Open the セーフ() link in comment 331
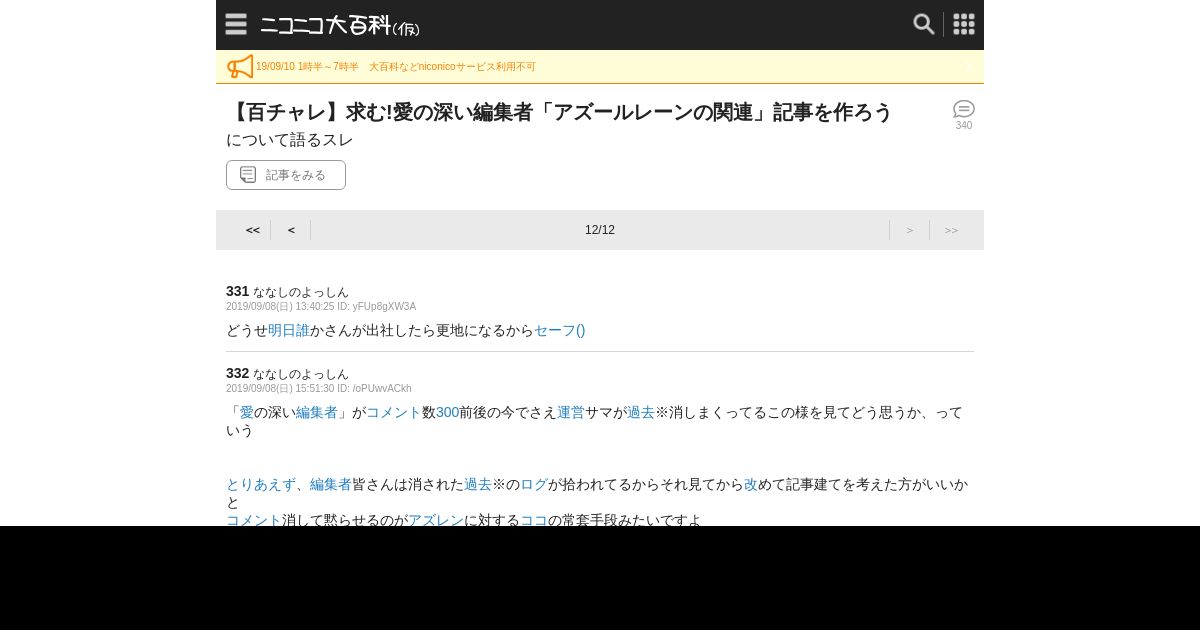 [x=560, y=330]
